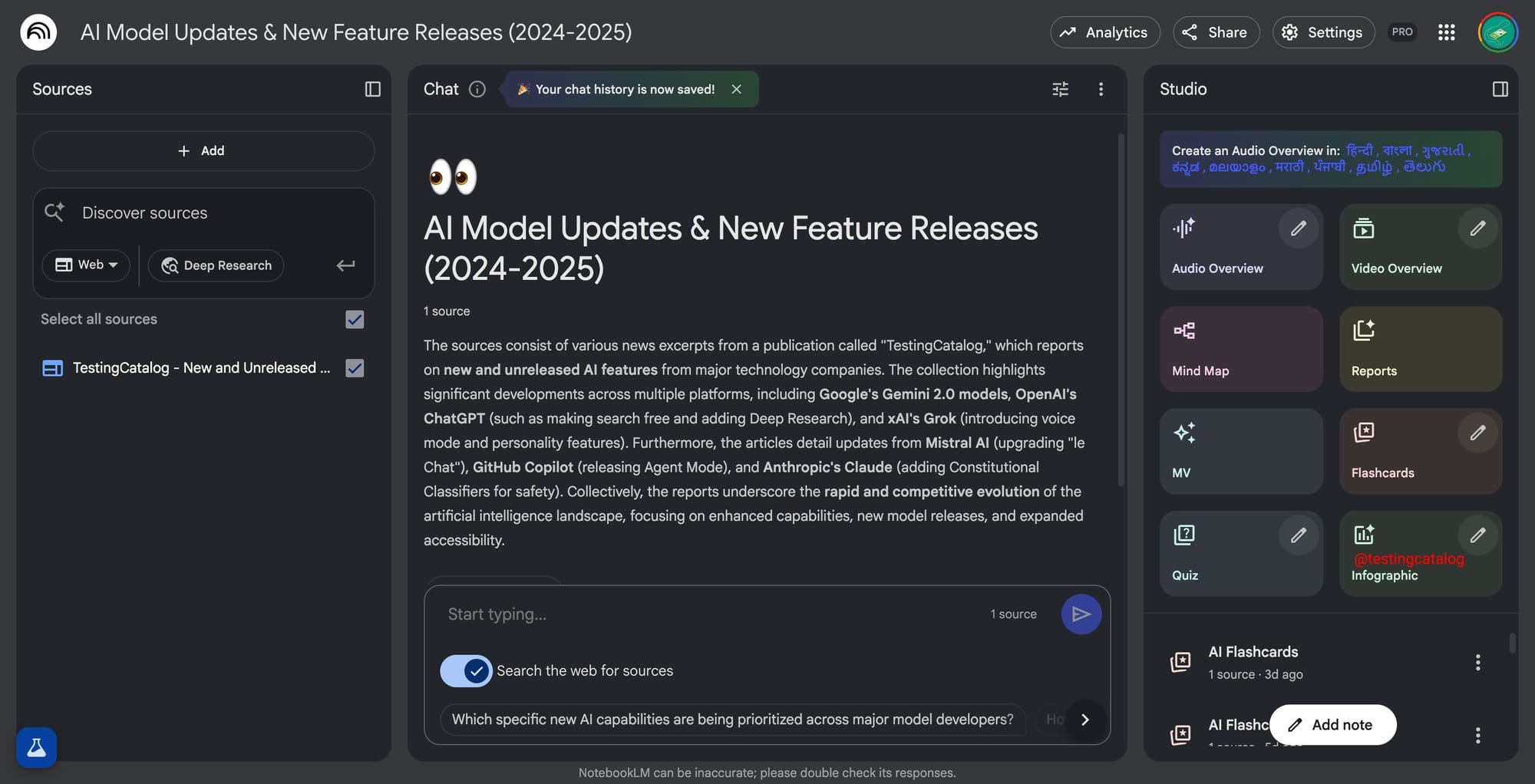Click the chat info icon
The height and width of the screenshot is (784, 1535).
(x=477, y=89)
